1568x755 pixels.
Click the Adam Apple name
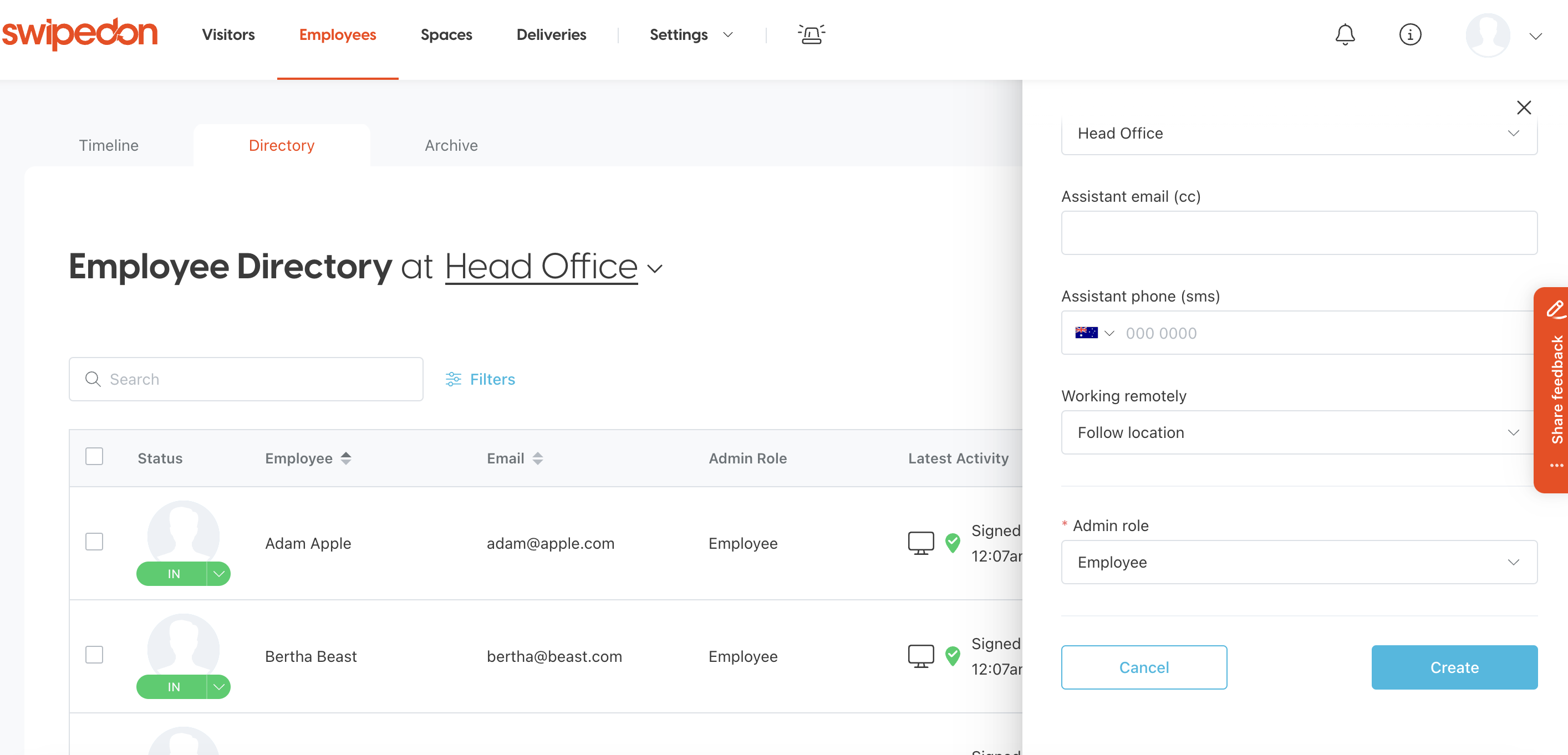click(x=308, y=543)
